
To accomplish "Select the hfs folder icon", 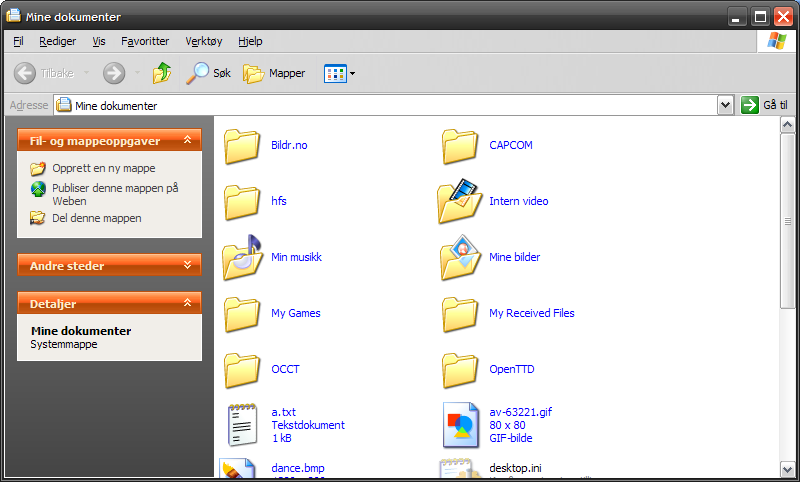I will [x=242, y=202].
